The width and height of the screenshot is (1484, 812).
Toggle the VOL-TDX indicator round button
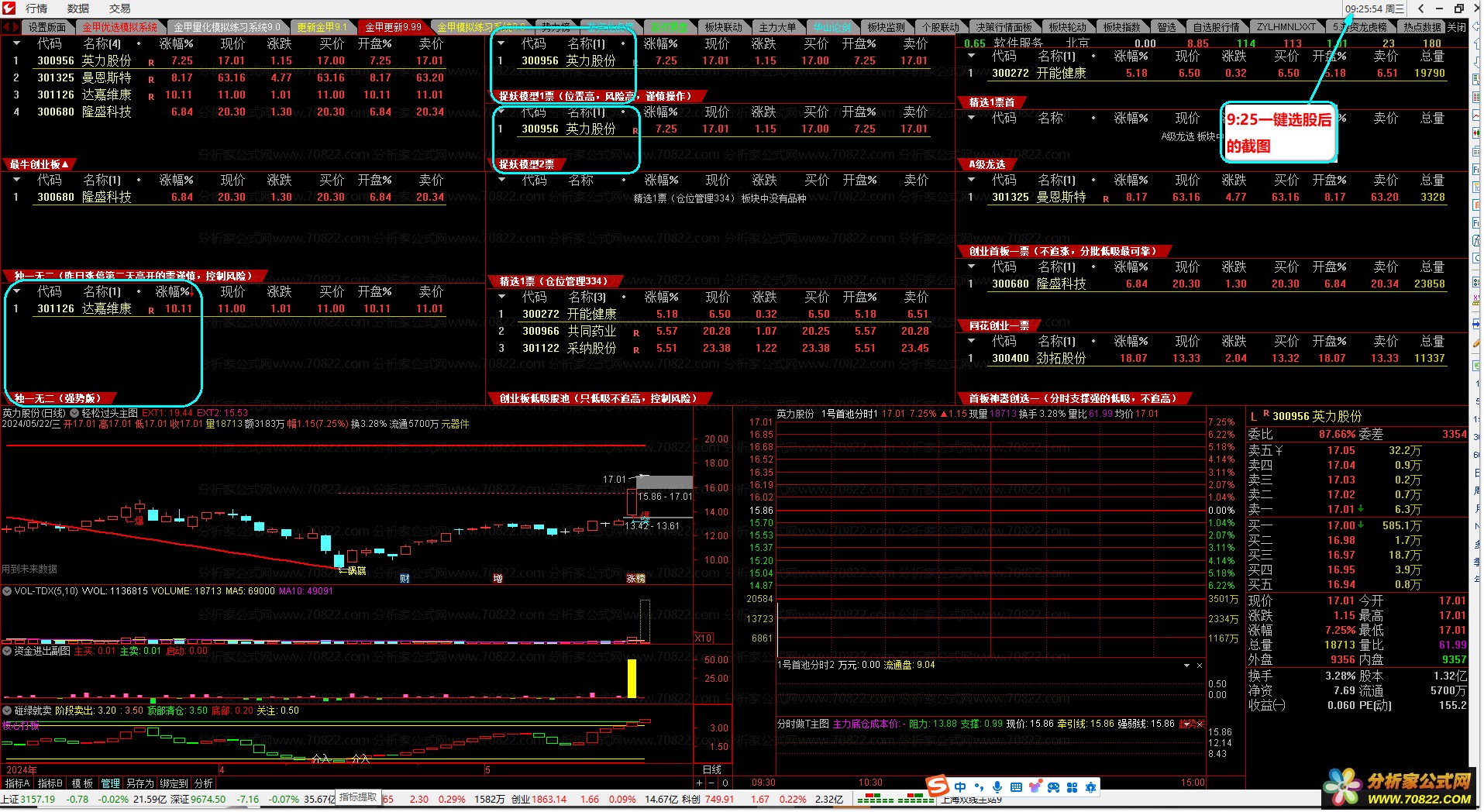point(7,591)
